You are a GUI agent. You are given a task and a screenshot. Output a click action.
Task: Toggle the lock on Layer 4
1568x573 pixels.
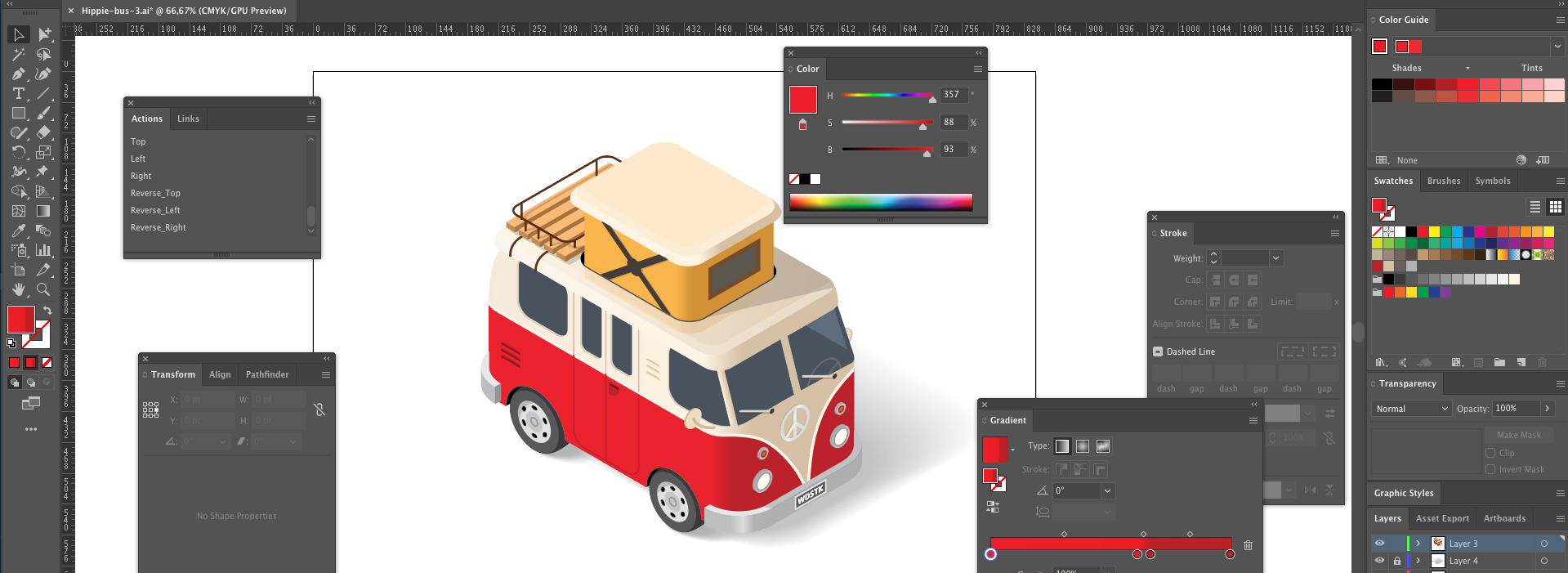(x=1397, y=561)
